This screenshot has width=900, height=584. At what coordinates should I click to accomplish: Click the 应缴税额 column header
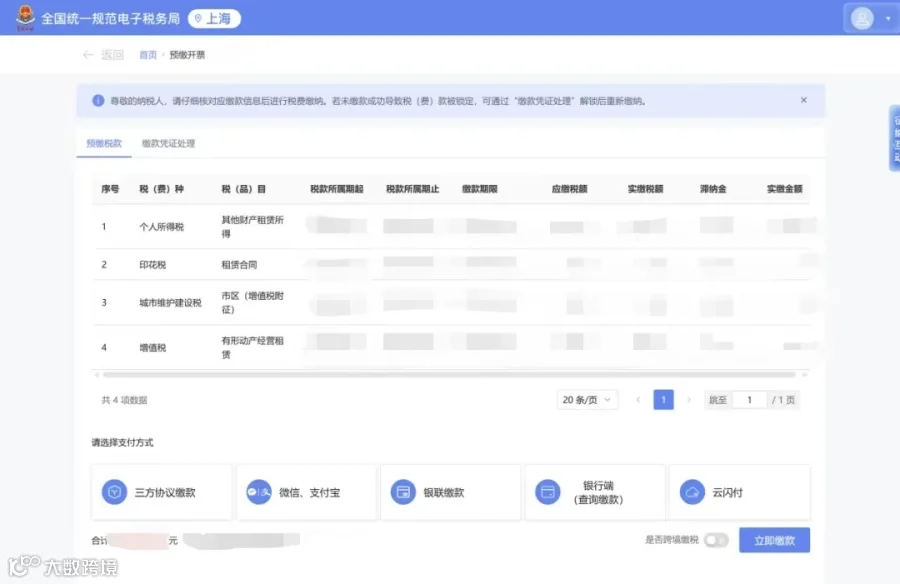[569, 189]
